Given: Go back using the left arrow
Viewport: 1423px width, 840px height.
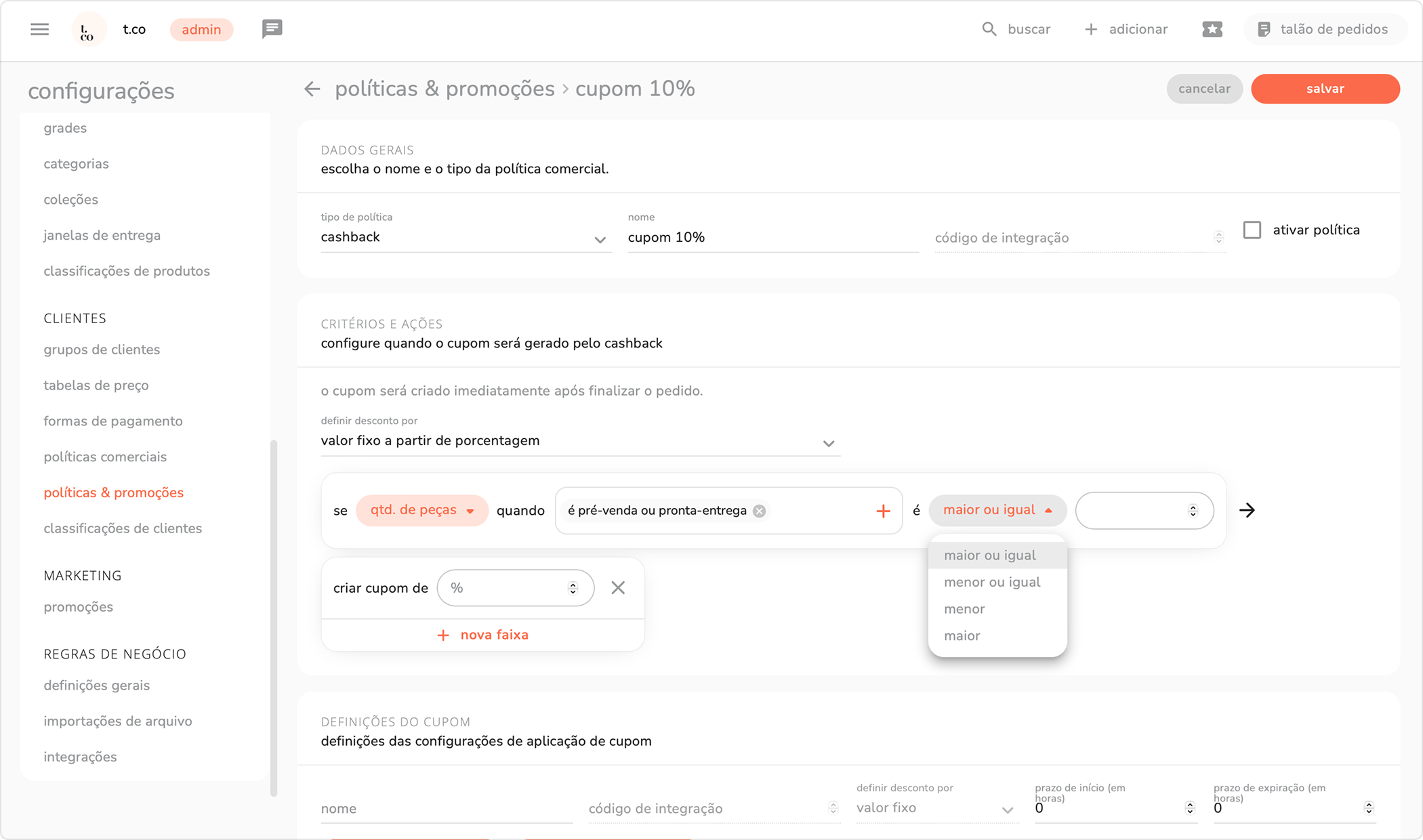Looking at the screenshot, I should click(x=312, y=89).
